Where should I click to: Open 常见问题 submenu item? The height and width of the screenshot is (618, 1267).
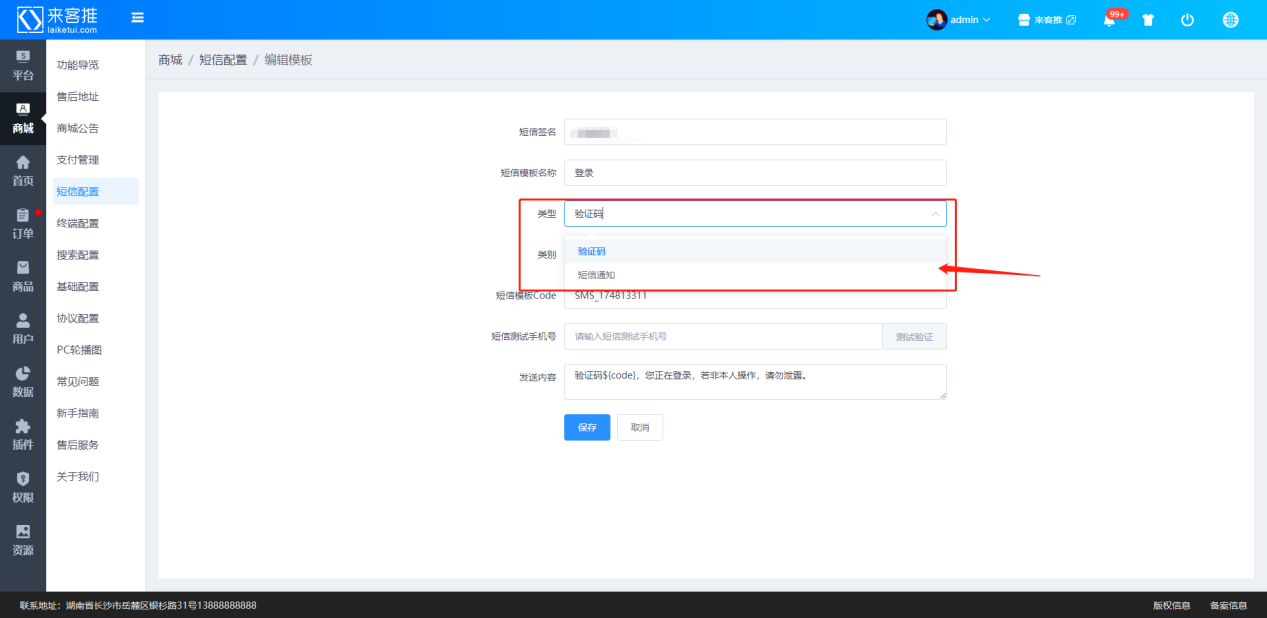pyautogui.click(x=78, y=382)
